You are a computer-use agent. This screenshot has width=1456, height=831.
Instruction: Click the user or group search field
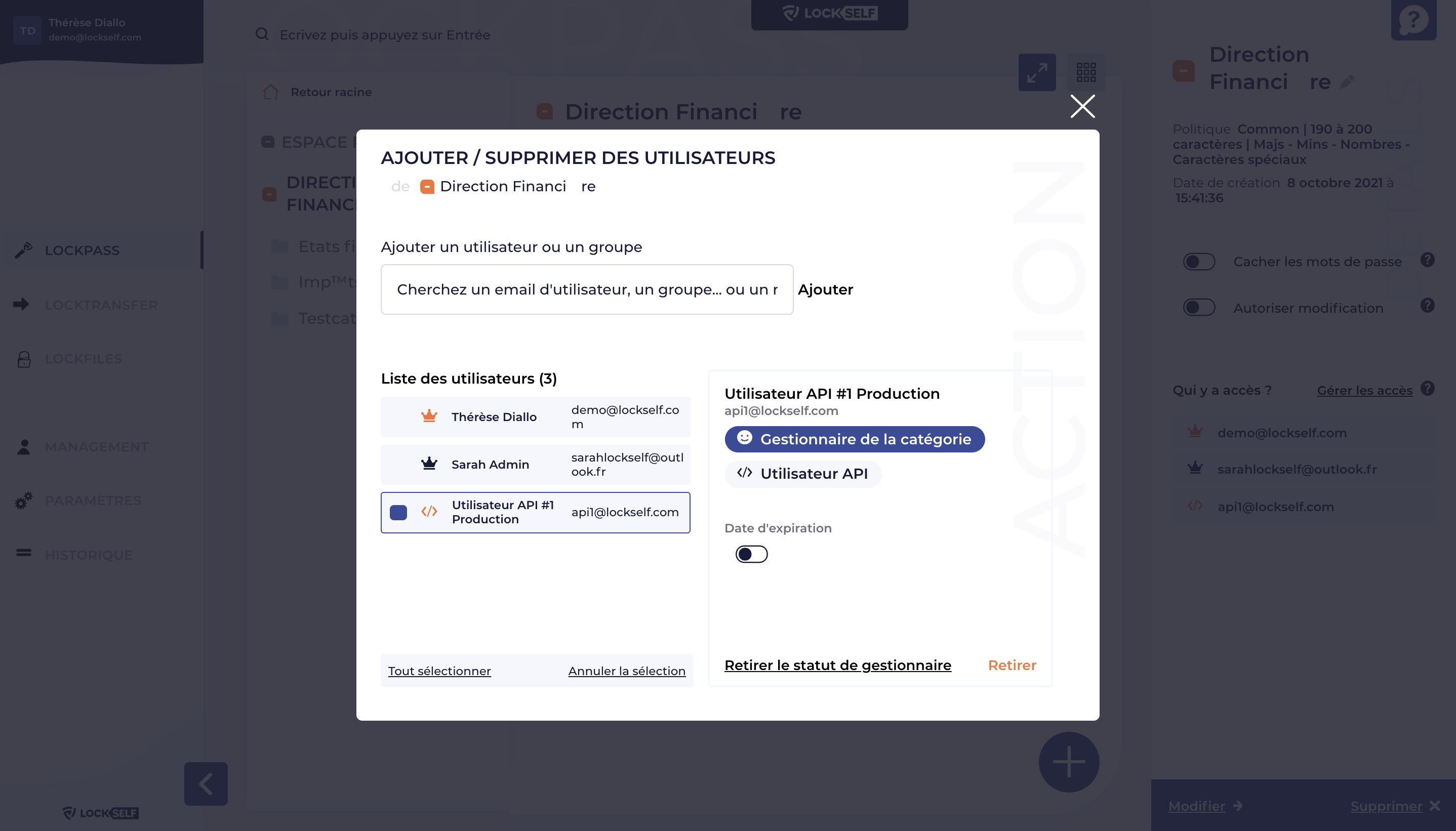tap(587, 289)
